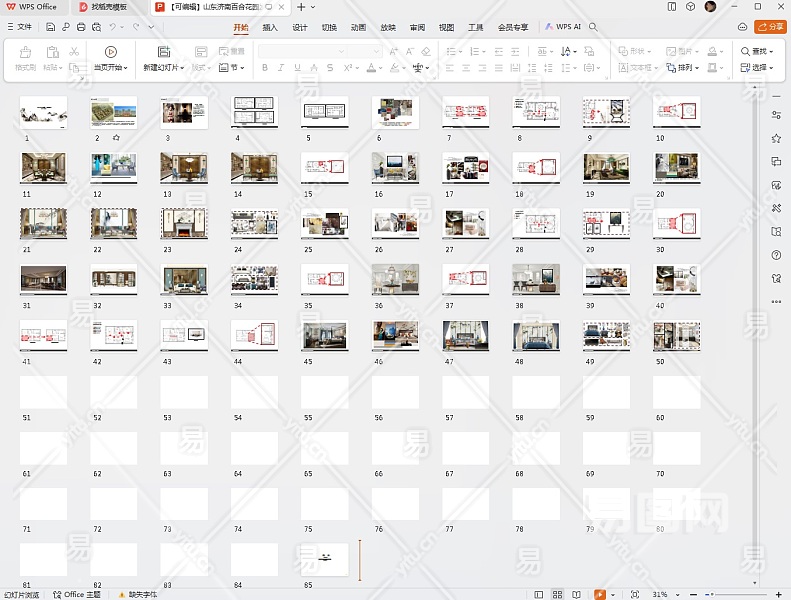Switch to slide sorter view in status bar
Viewport: 791px width, 600px height.
coord(558,594)
